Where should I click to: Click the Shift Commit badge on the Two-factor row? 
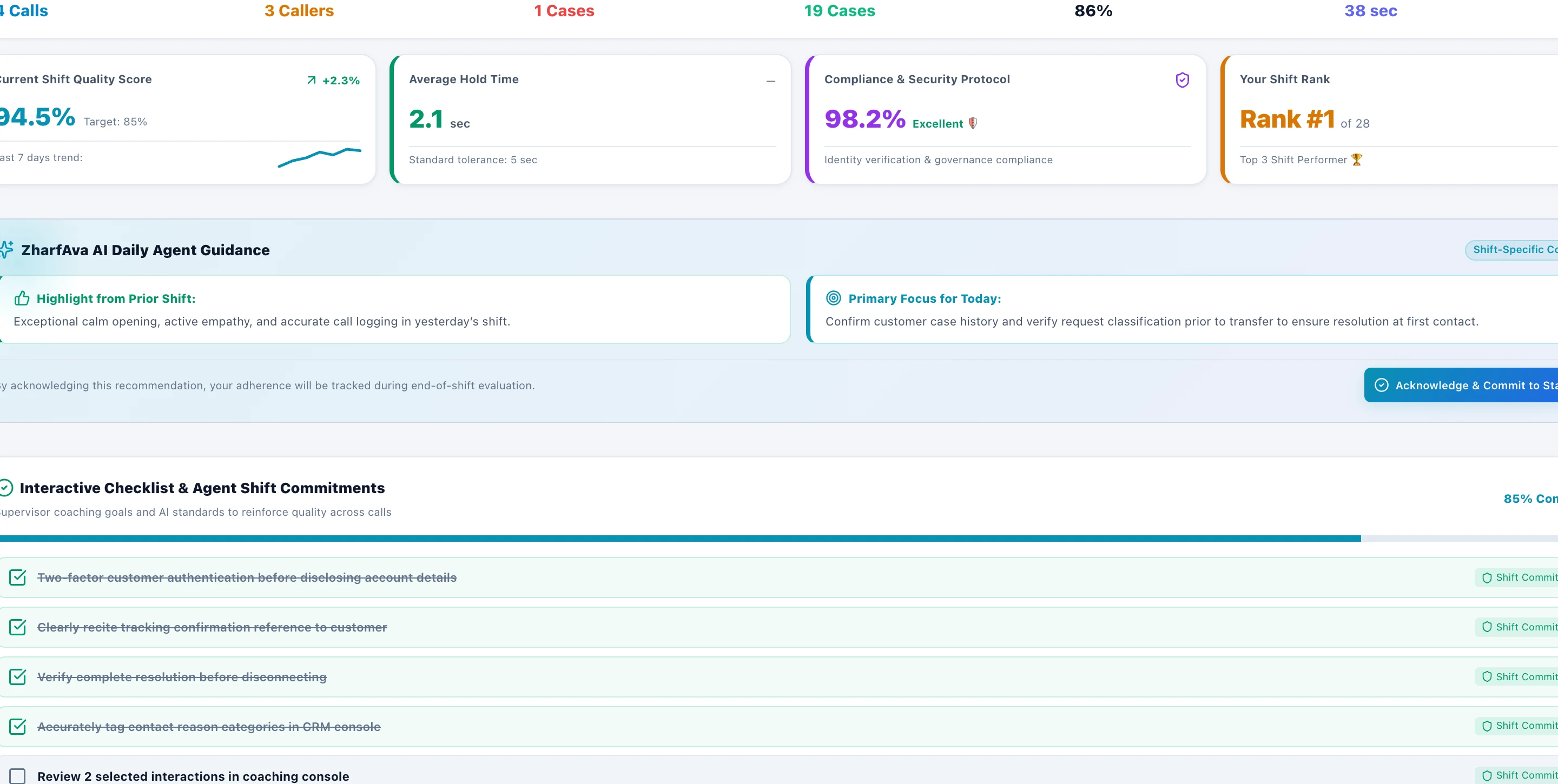[1516, 577]
